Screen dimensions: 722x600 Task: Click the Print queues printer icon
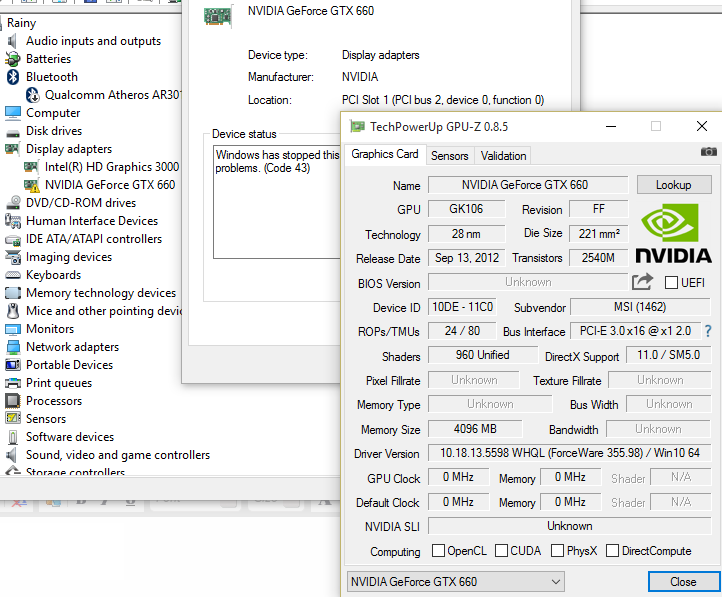(x=12, y=383)
